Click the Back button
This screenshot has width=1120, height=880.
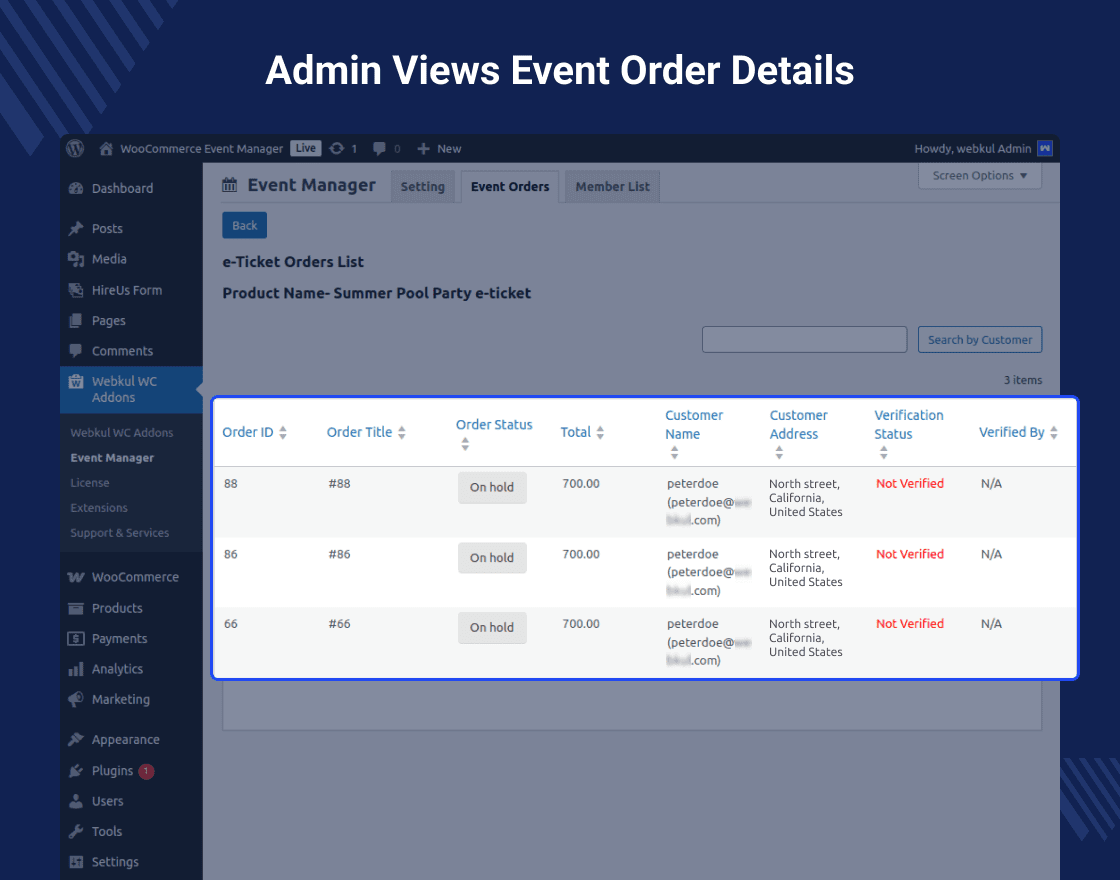click(244, 226)
